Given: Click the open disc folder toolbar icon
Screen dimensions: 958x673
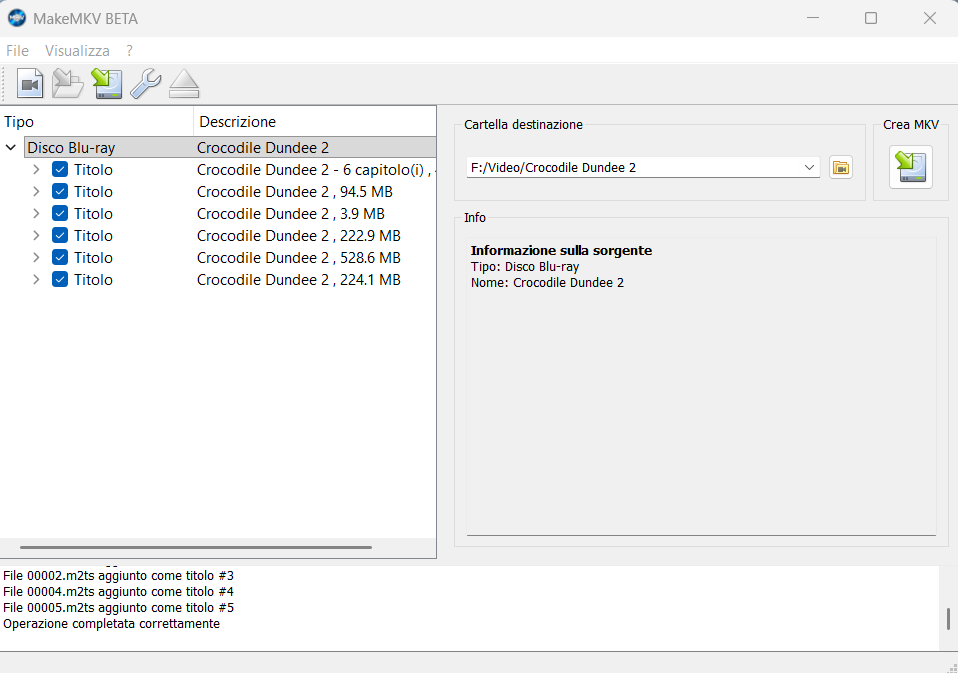Looking at the screenshot, I should pyautogui.click(x=68, y=84).
